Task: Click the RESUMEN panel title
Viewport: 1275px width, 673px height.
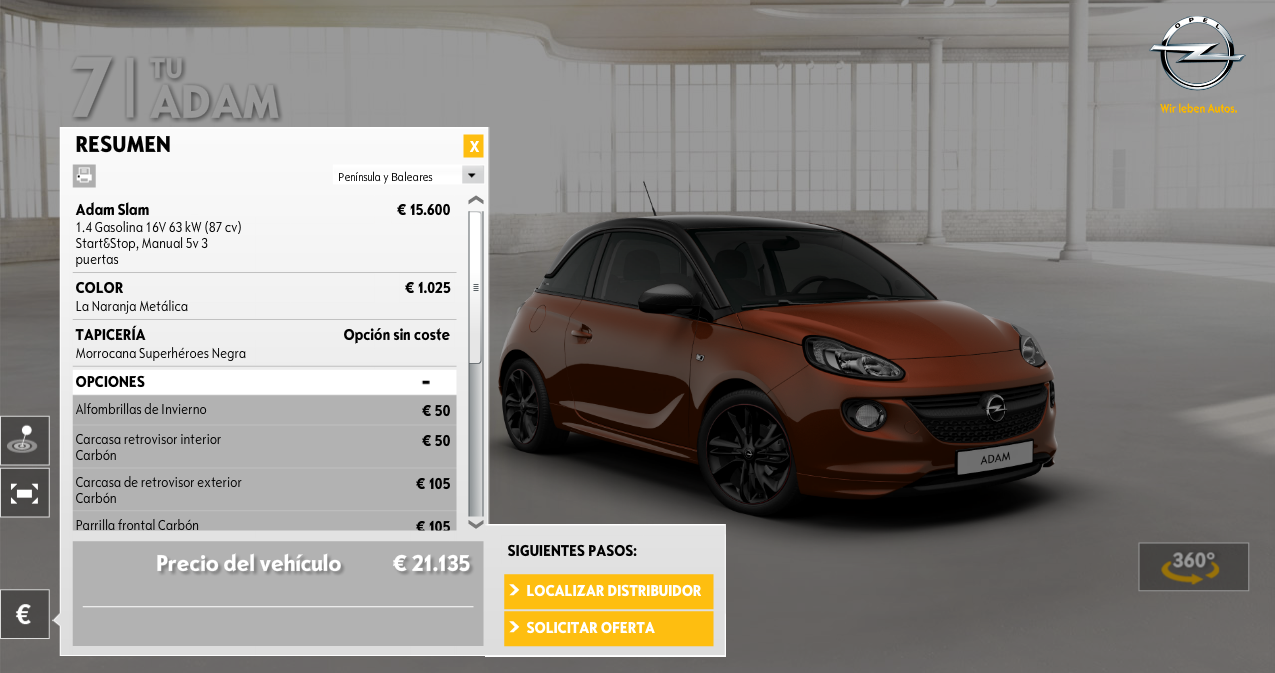Action: click(123, 144)
